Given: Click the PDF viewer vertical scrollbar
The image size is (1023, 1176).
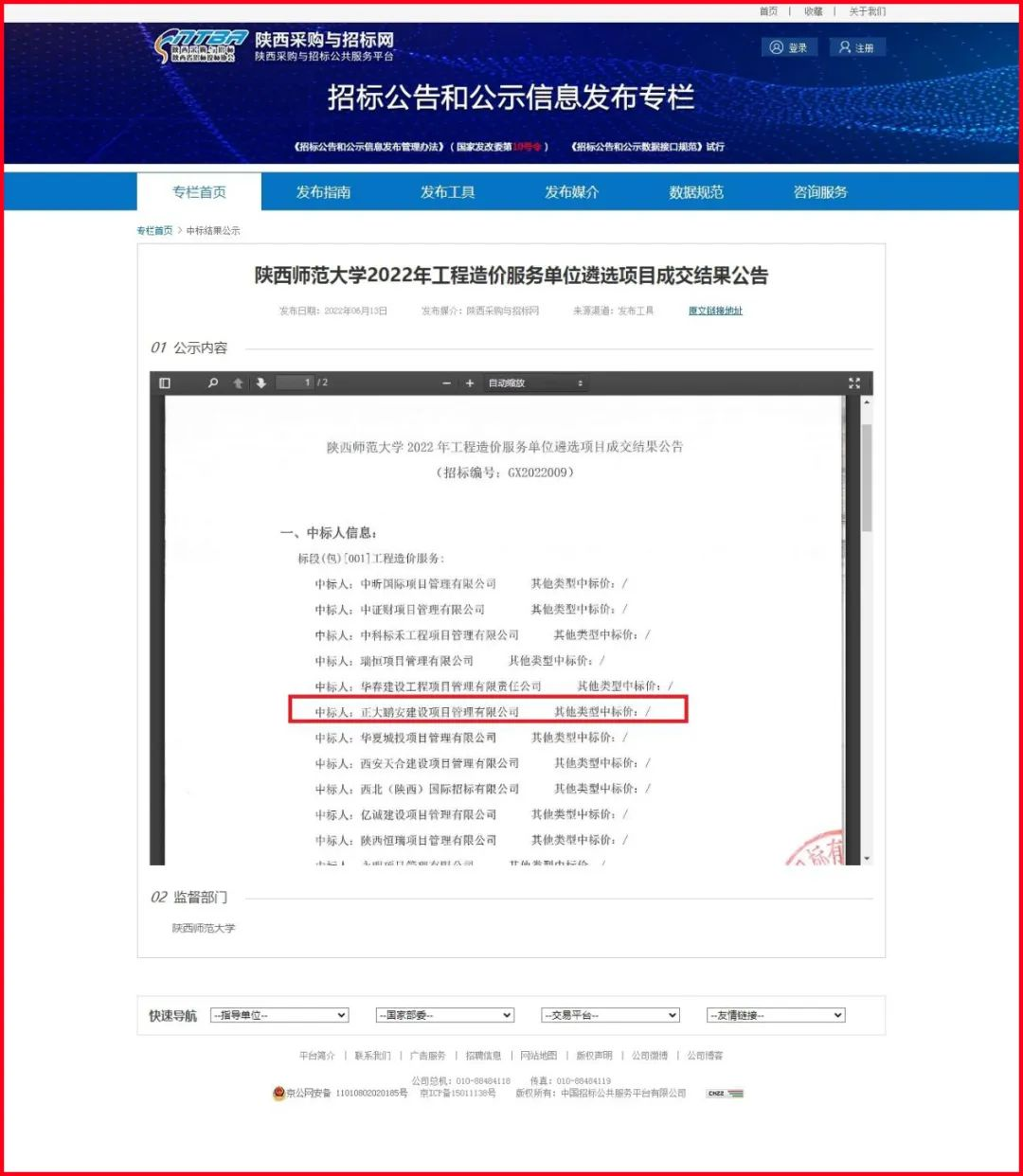Looking at the screenshot, I should click(x=867, y=478).
